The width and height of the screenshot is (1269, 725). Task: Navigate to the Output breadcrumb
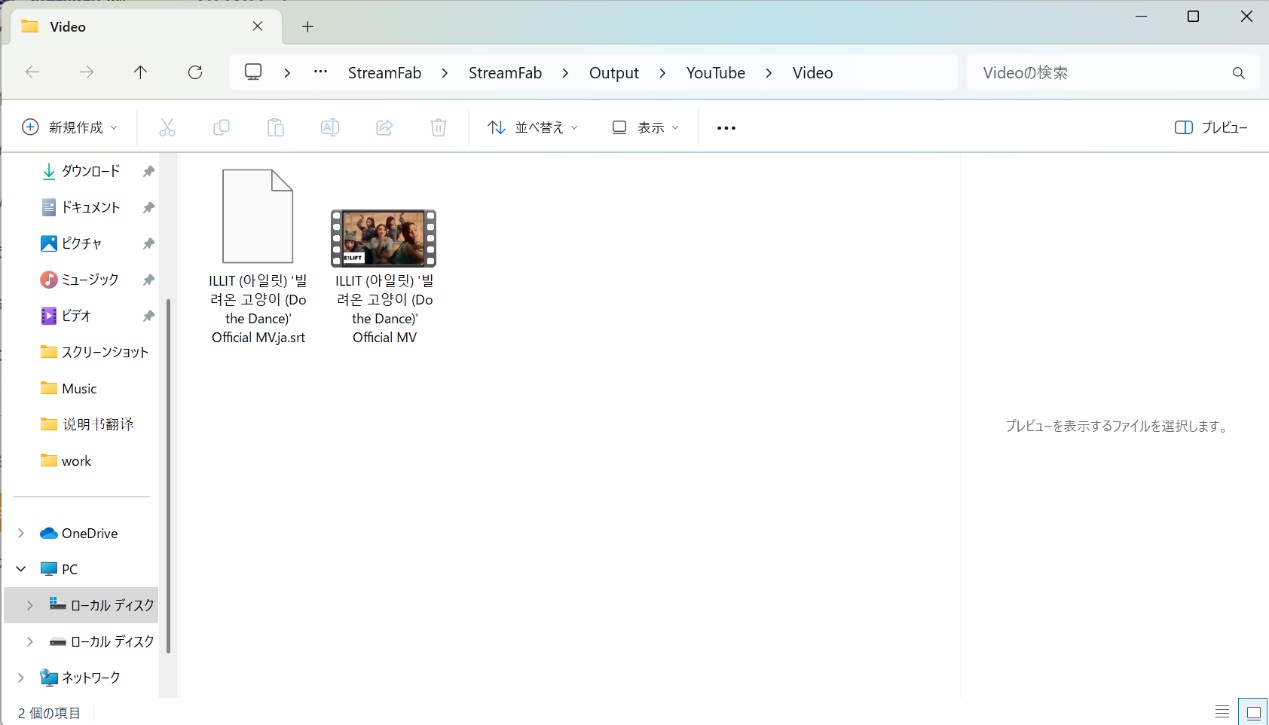point(614,73)
